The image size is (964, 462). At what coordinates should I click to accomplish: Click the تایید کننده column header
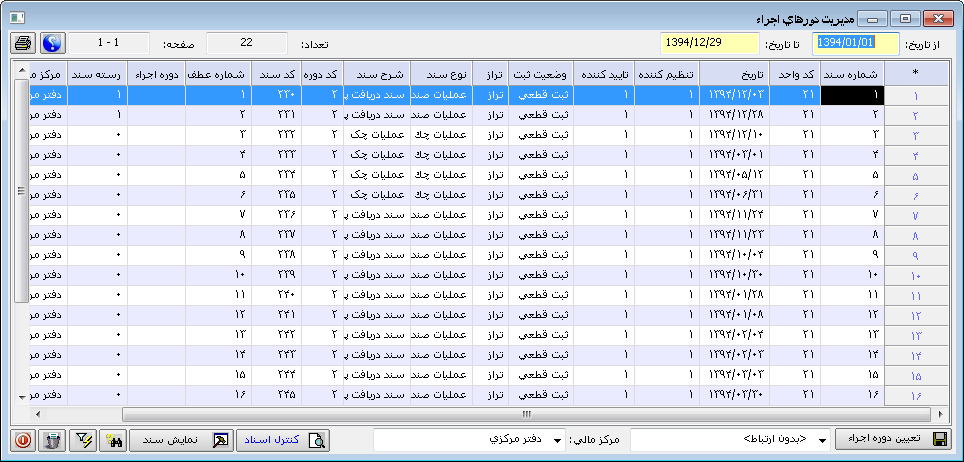[x=603, y=73]
